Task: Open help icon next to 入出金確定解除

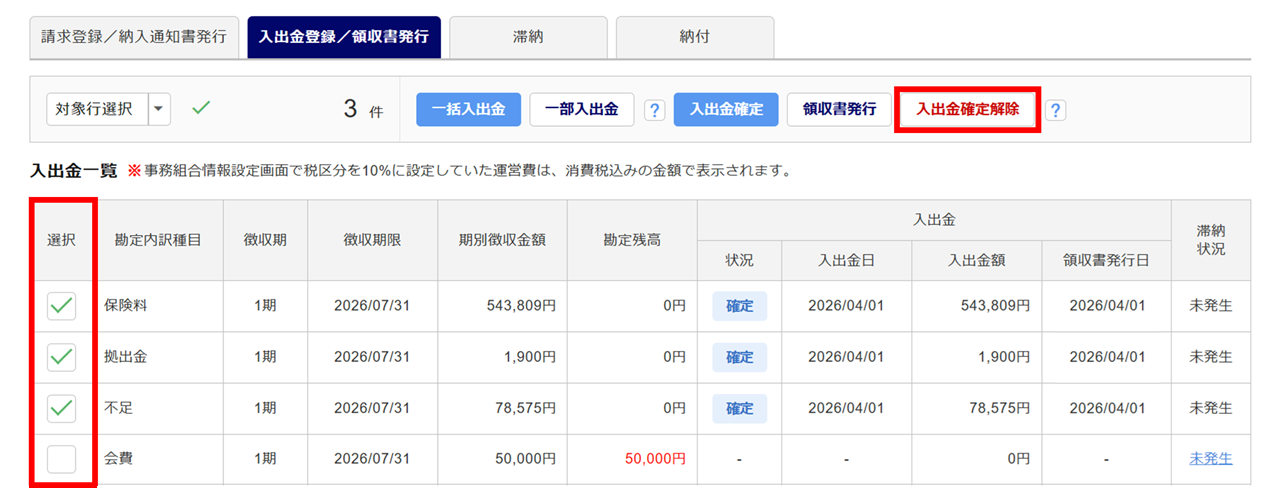Action: pyautogui.click(x=1055, y=110)
